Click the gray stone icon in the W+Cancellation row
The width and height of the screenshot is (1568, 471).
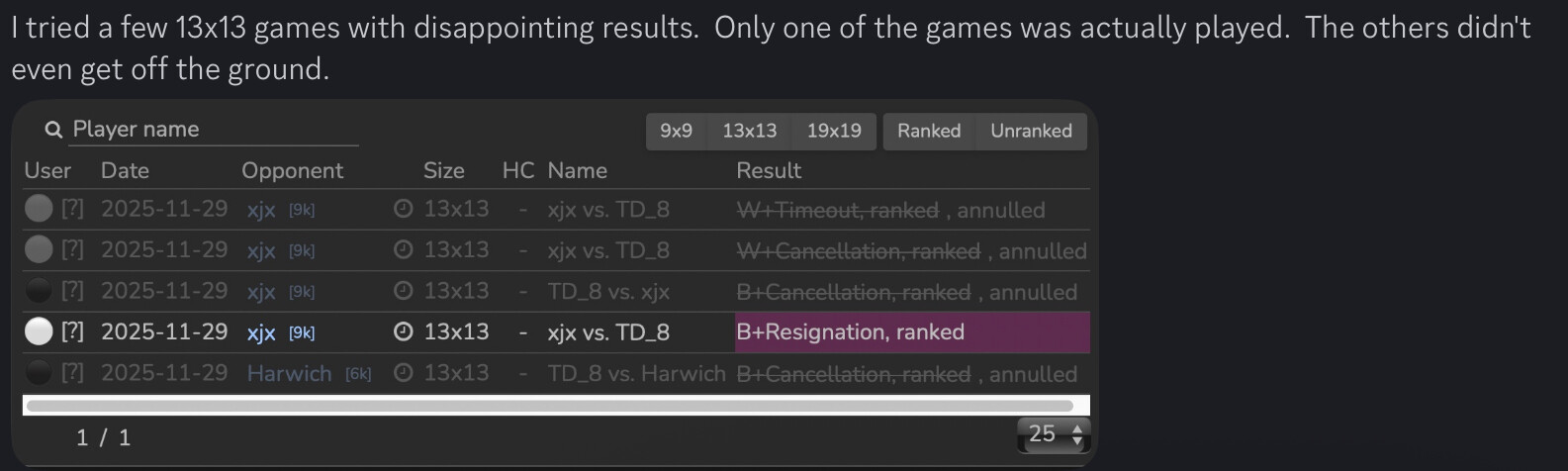point(39,249)
